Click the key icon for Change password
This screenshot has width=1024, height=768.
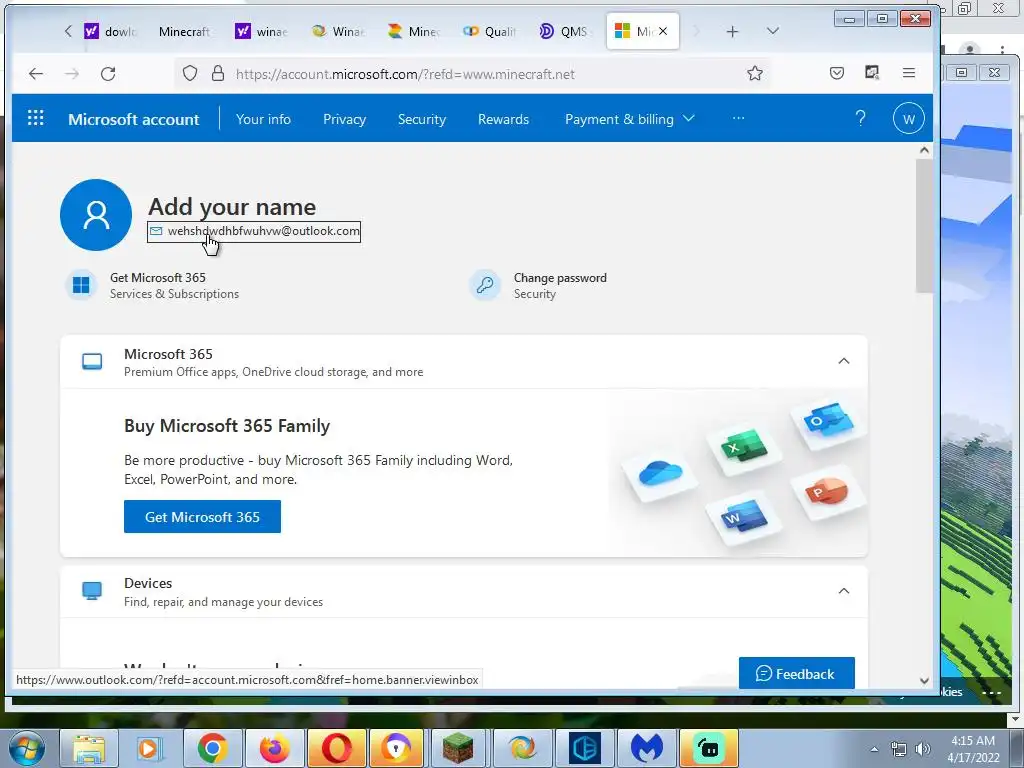click(x=485, y=285)
